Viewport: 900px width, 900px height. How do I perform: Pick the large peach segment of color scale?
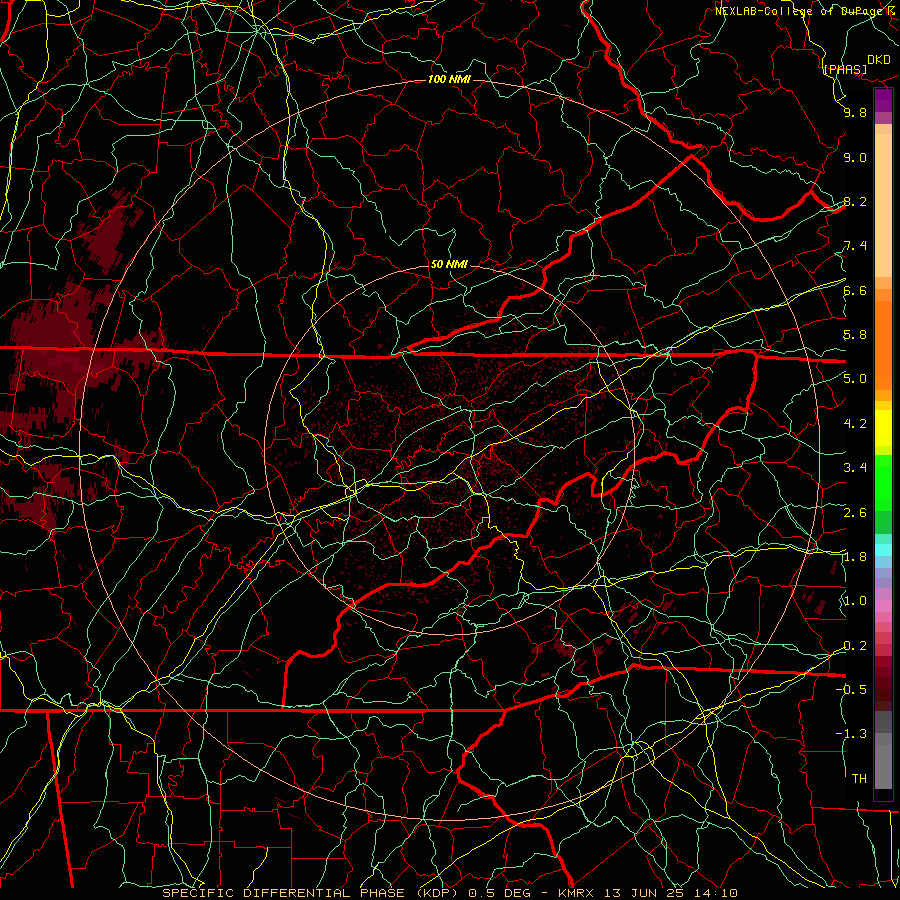(883, 205)
